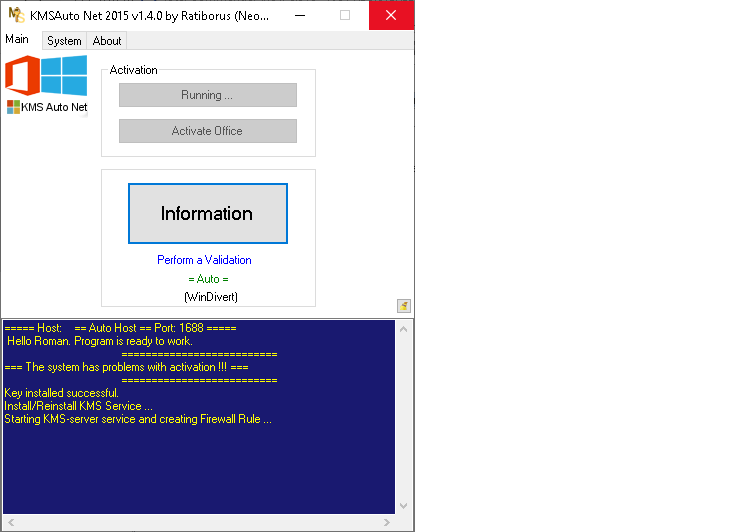Click the 'system has problems with activation' line

click(x=127, y=367)
